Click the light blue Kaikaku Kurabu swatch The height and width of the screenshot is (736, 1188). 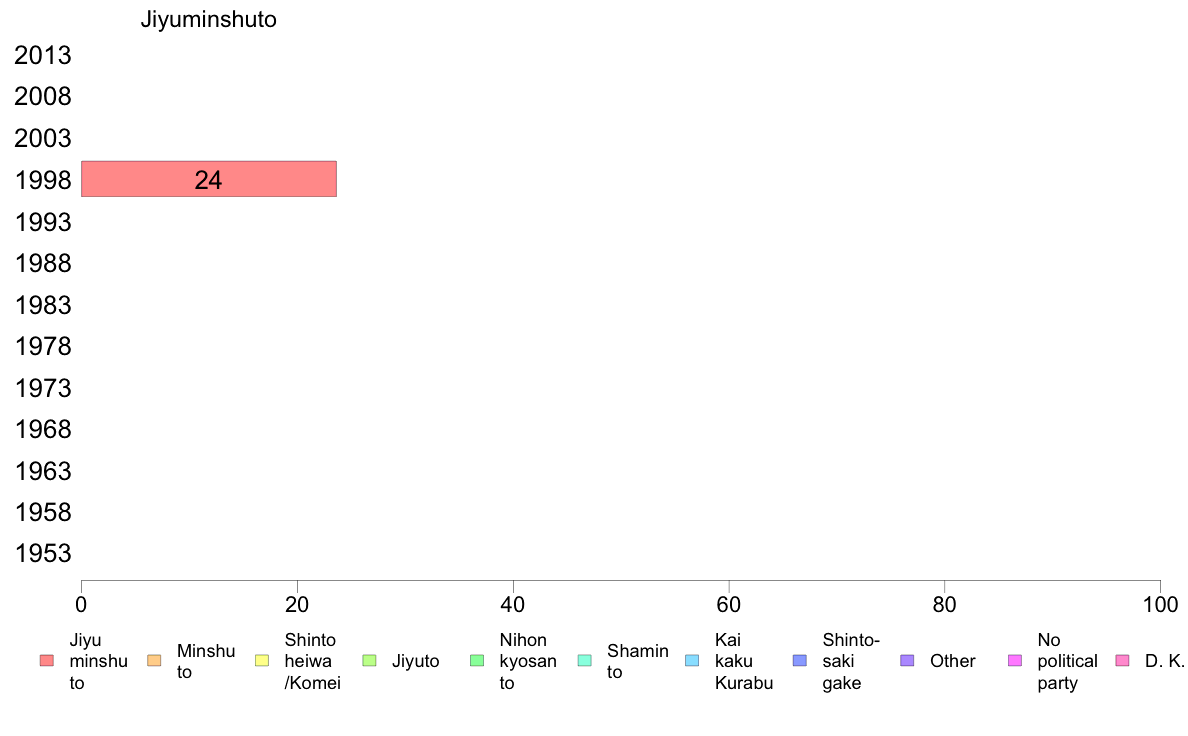coord(692,661)
